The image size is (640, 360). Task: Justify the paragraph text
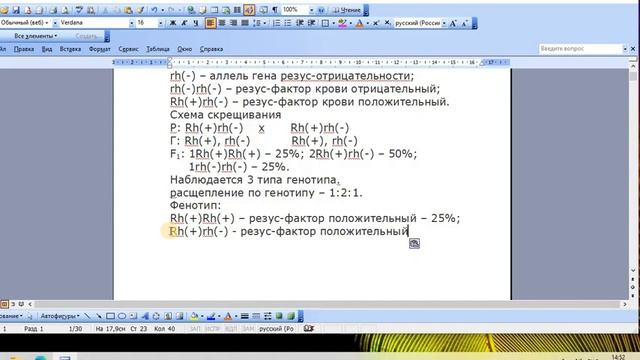[245, 23]
